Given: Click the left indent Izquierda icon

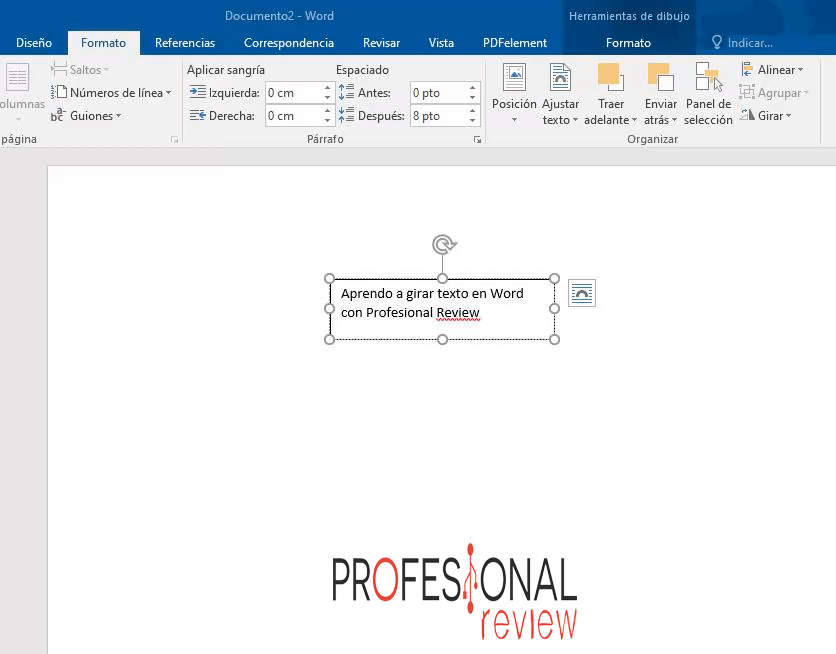Looking at the screenshot, I should (x=198, y=92).
